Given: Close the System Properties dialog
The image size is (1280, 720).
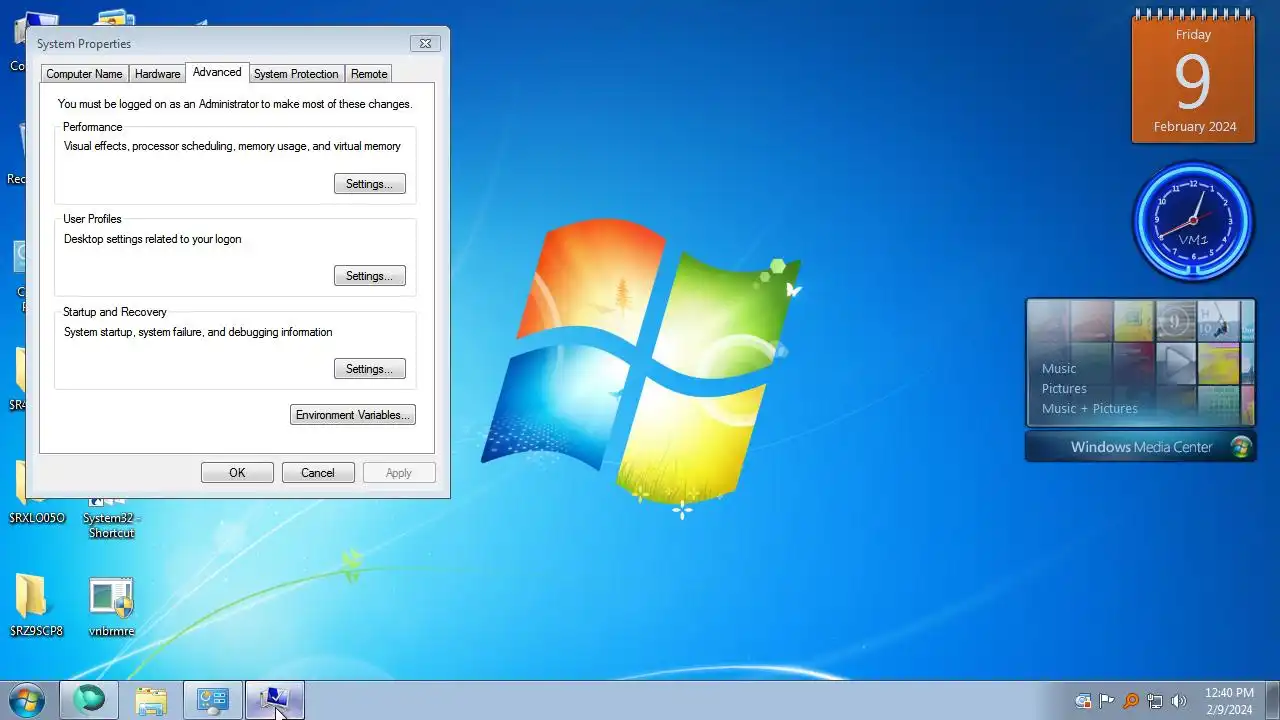Looking at the screenshot, I should [x=425, y=44].
